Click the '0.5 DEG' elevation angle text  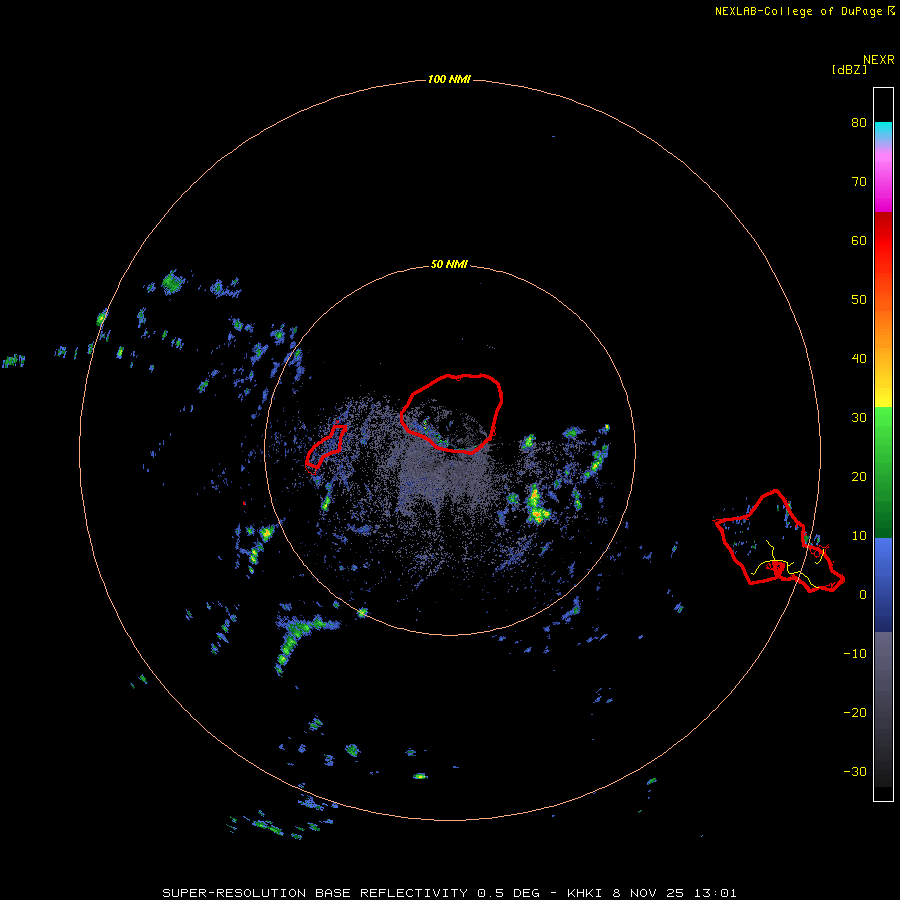pos(508,893)
